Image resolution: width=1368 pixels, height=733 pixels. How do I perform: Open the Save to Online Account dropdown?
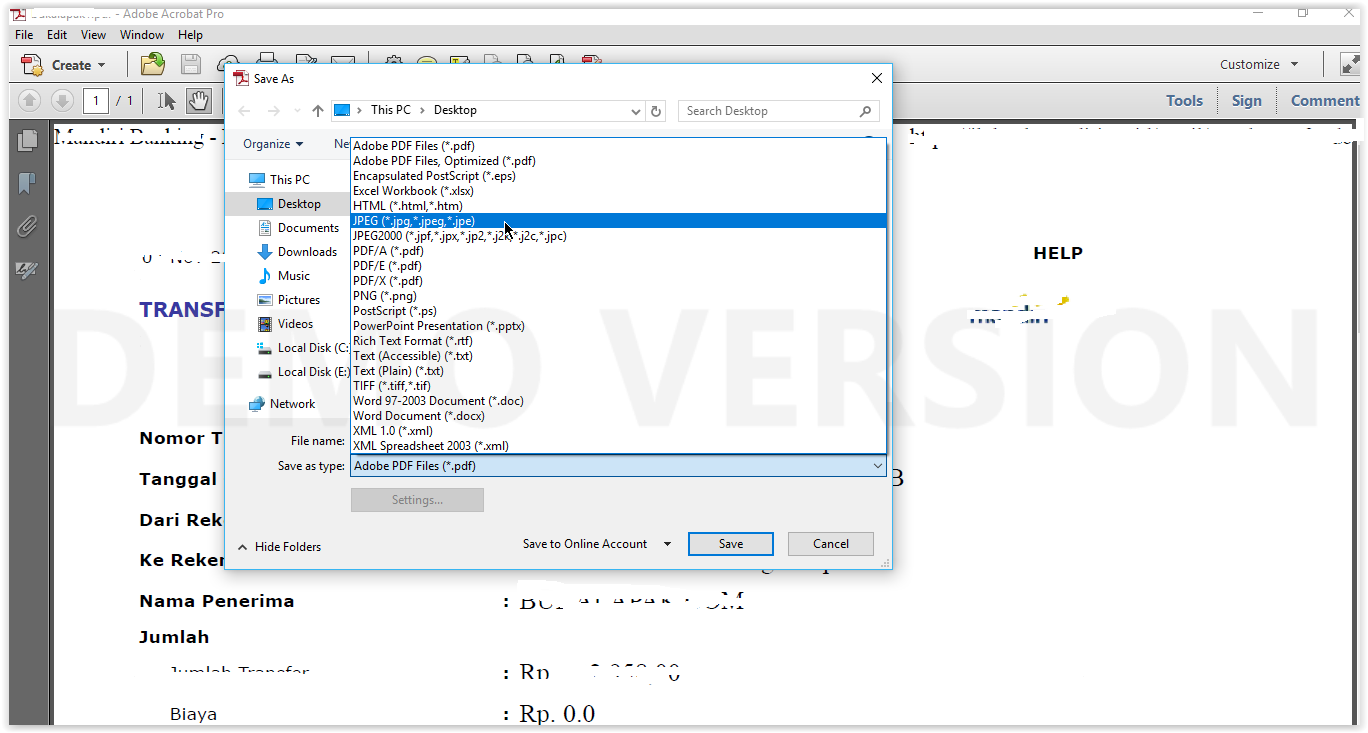665,543
